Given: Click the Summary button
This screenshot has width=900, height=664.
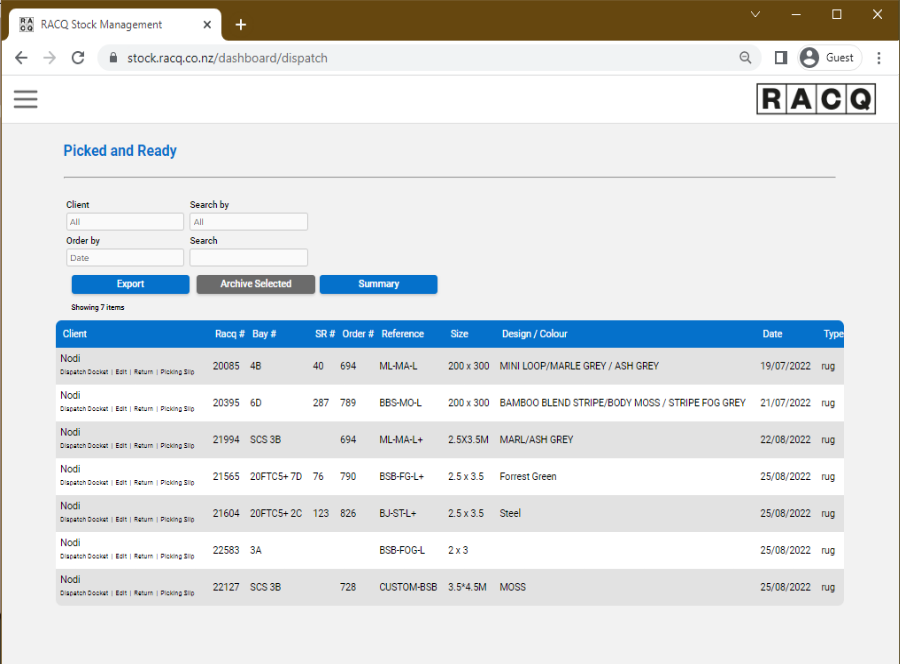Looking at the screenshot, I should click(378, 284).
